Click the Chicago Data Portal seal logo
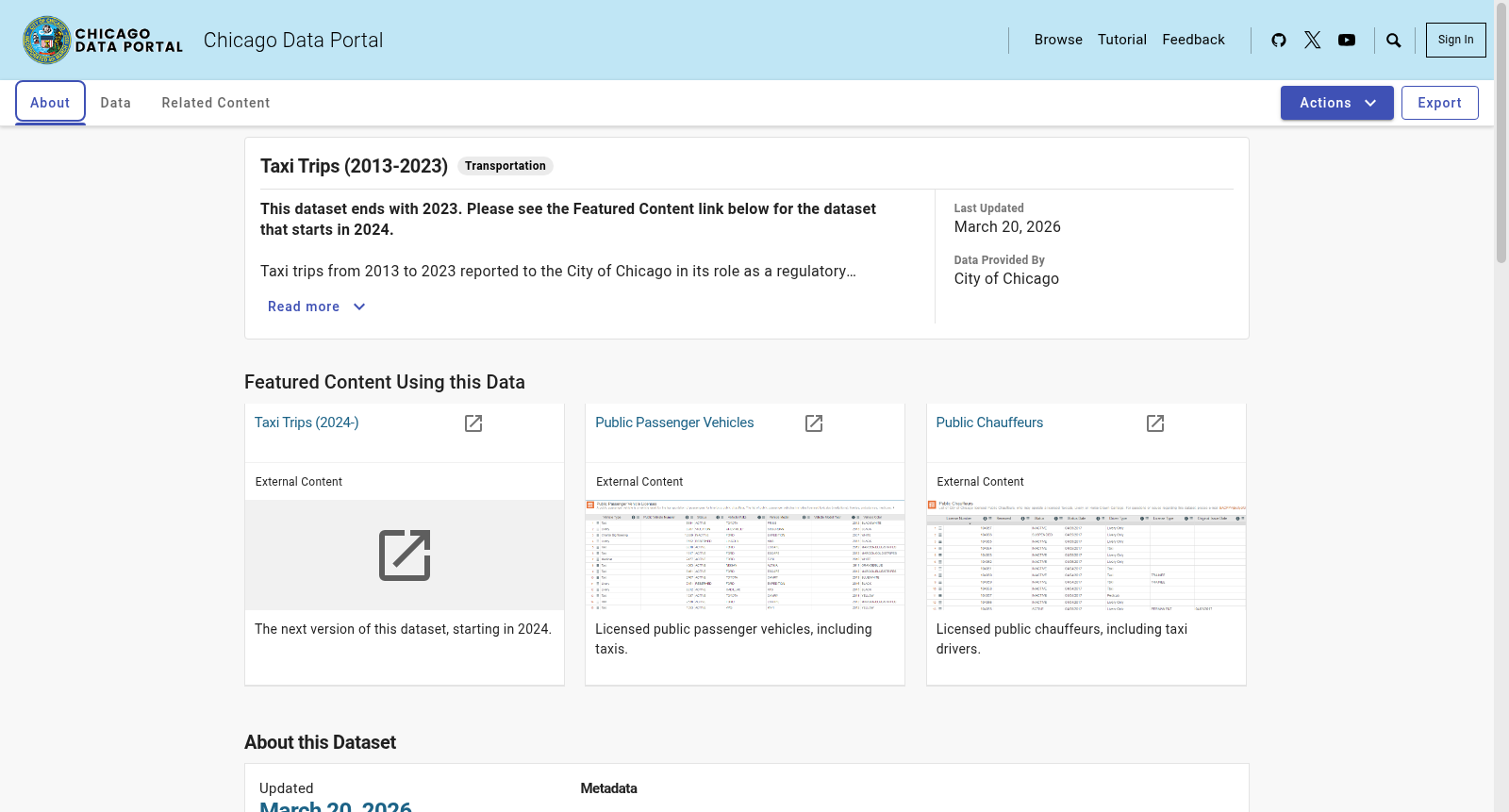The width and height of the screenshot is (1509, 812). [103, 40]
